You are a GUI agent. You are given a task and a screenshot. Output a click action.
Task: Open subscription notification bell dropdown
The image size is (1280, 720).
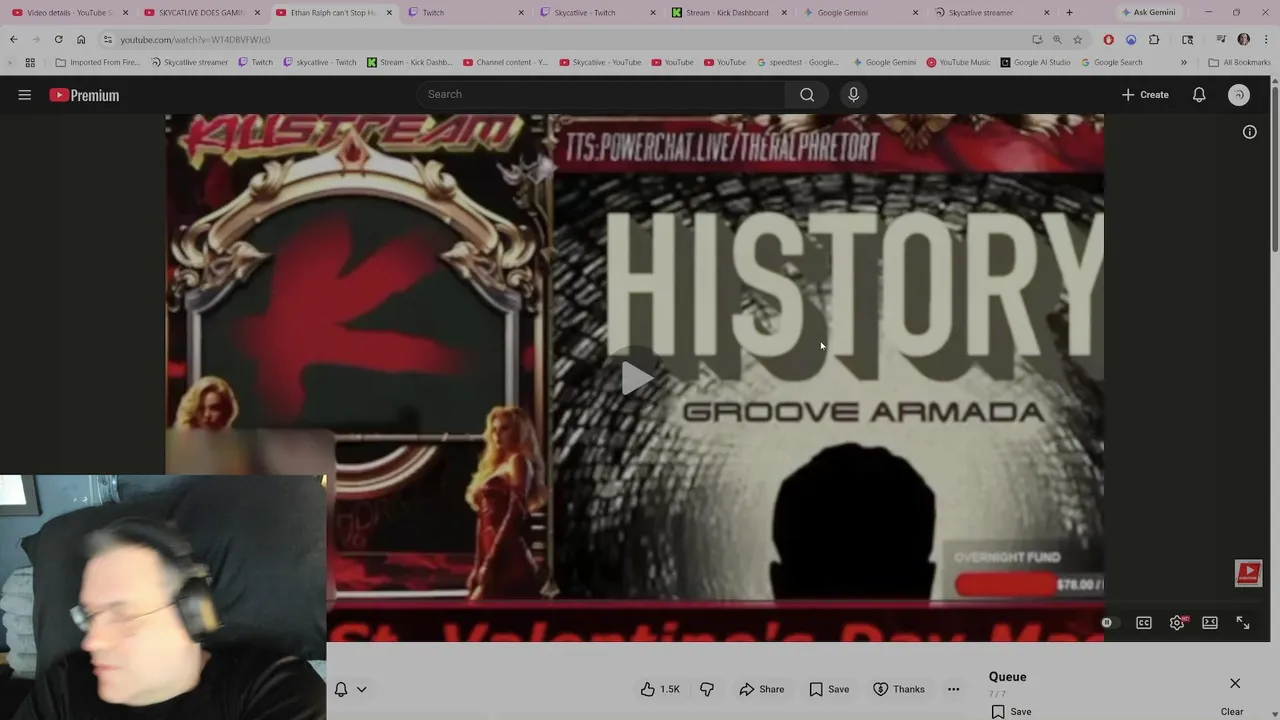[350, 689]
